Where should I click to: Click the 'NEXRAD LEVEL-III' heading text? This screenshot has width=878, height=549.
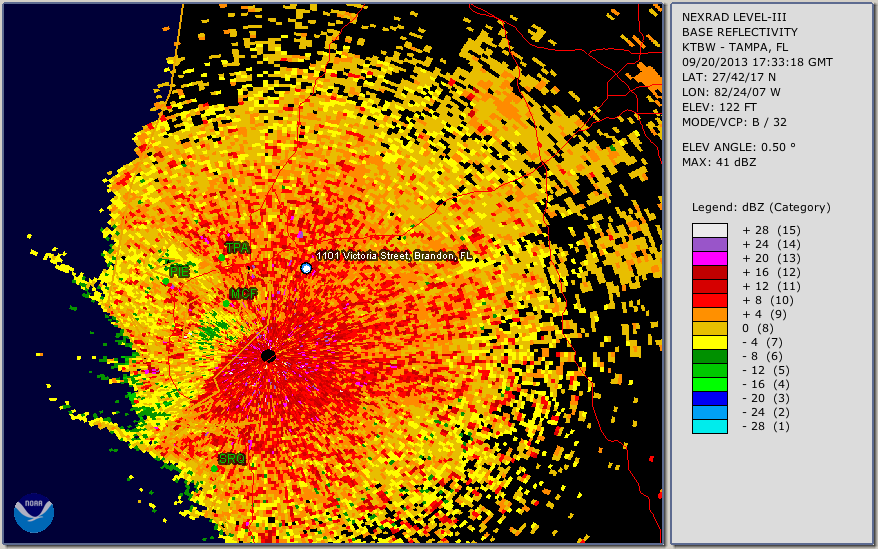734,17
